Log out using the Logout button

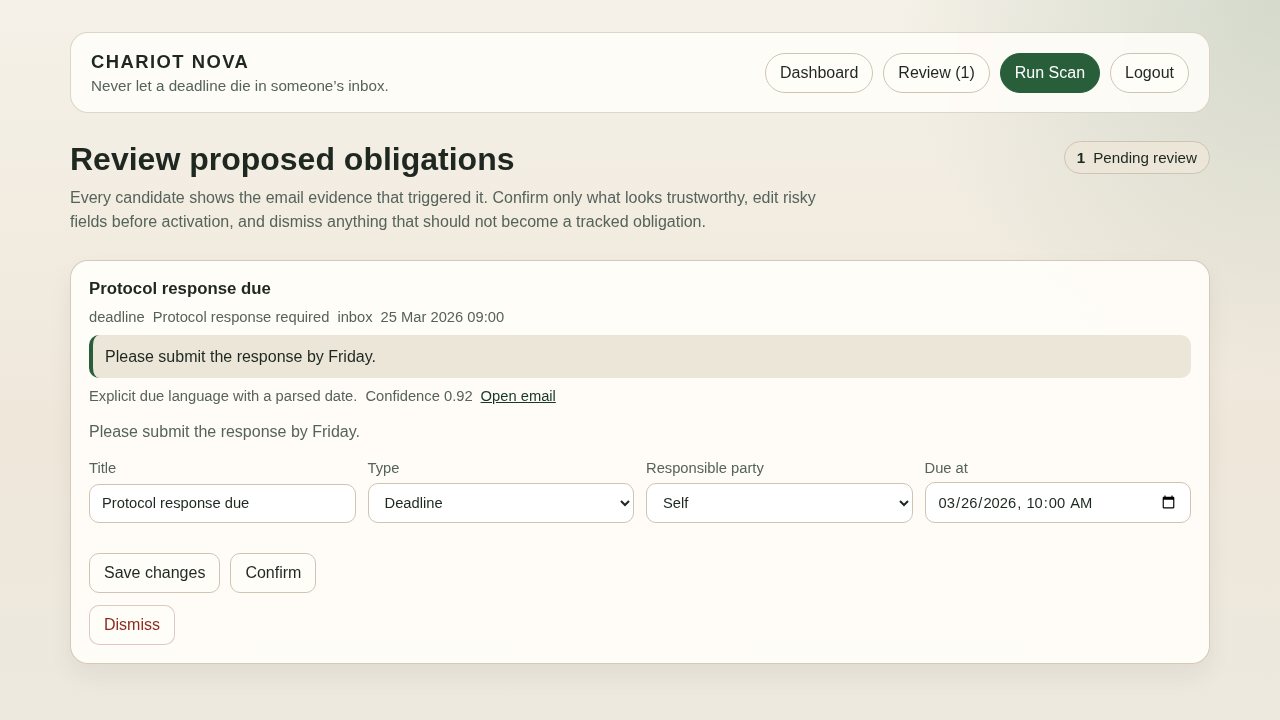[x=1149, y=73]
